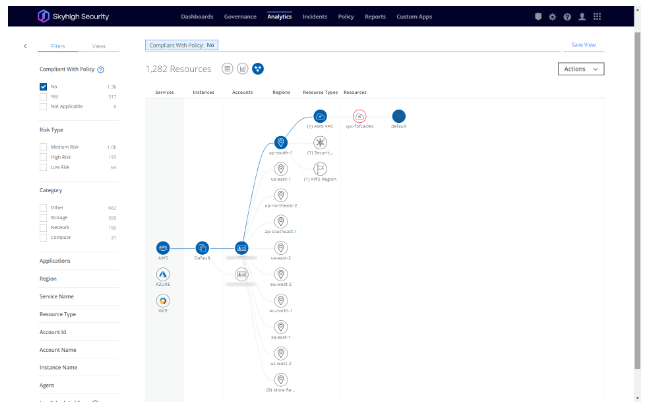Open the Incidents menu

tap(314, 17)
